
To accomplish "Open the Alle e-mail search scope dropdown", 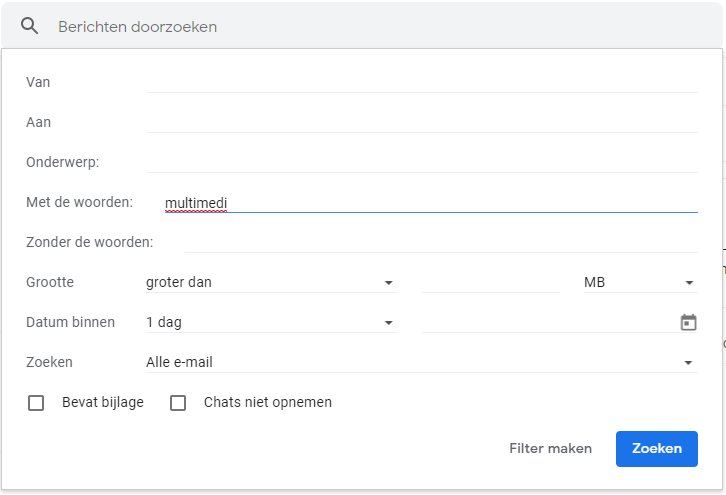I will click(x=422, y=362).
